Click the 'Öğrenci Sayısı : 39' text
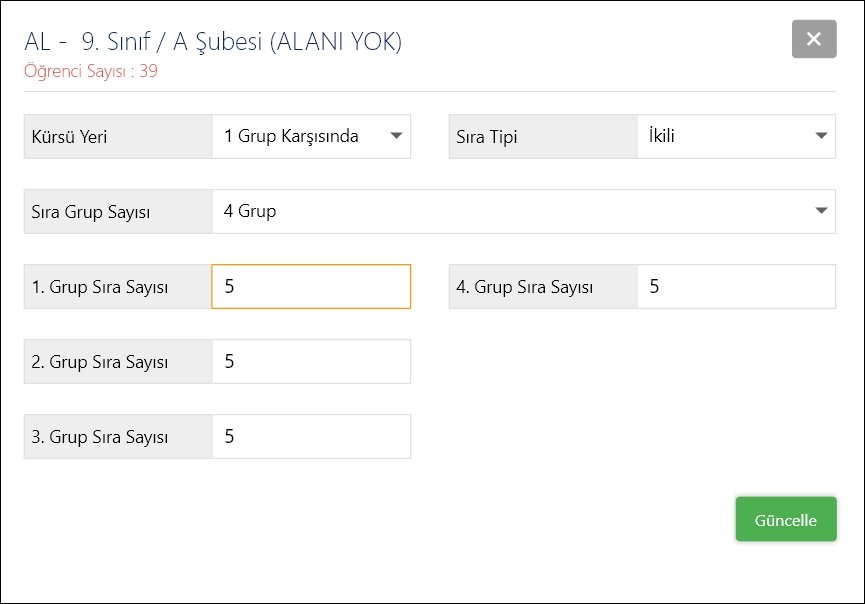865x604 pixels. [x=90, y=71]
